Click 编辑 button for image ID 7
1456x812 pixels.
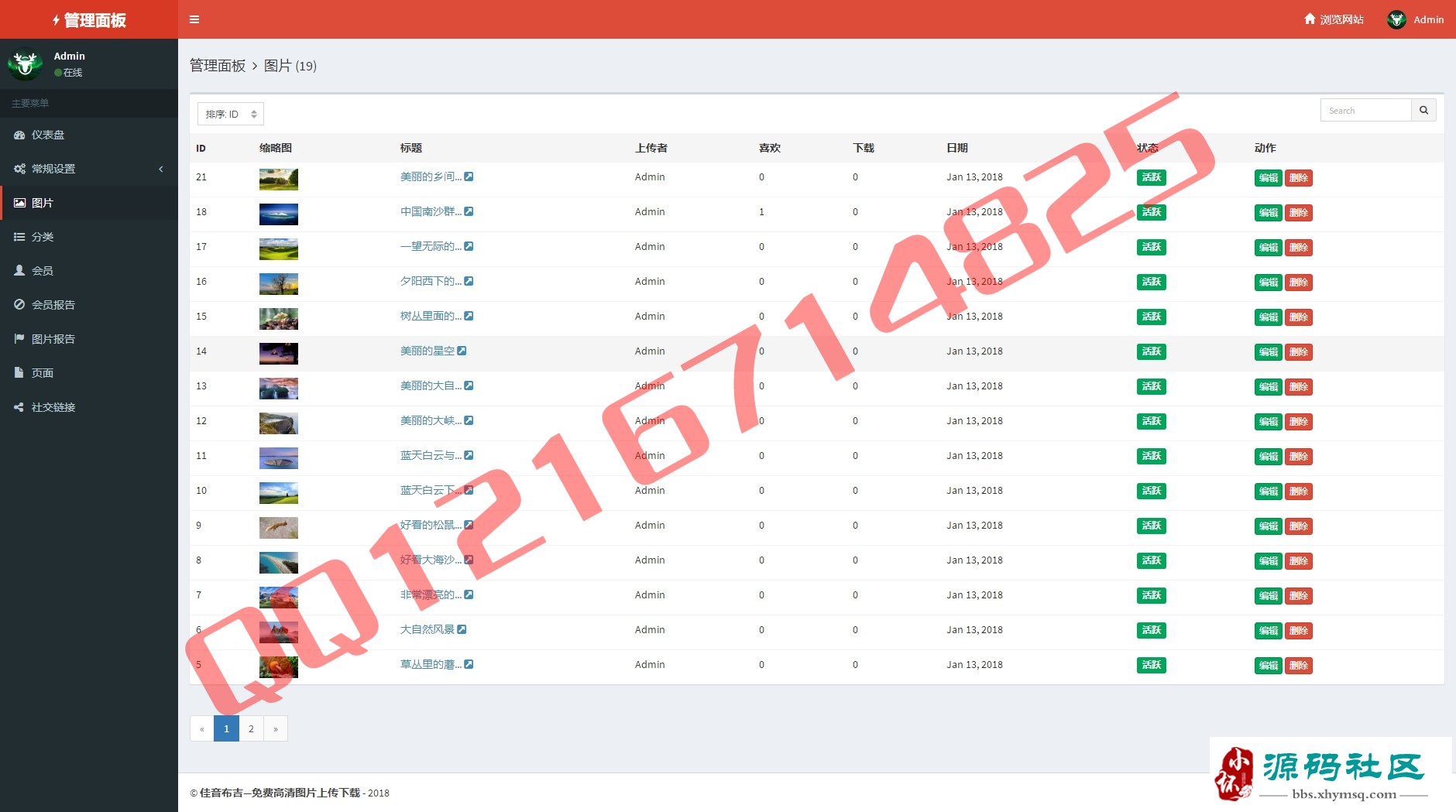(1268, 596)
